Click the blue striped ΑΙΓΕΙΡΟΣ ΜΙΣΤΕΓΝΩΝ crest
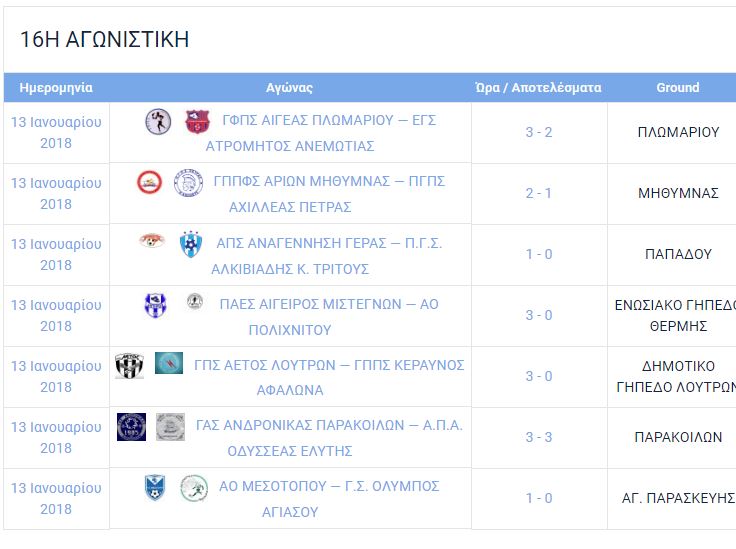 155,305
